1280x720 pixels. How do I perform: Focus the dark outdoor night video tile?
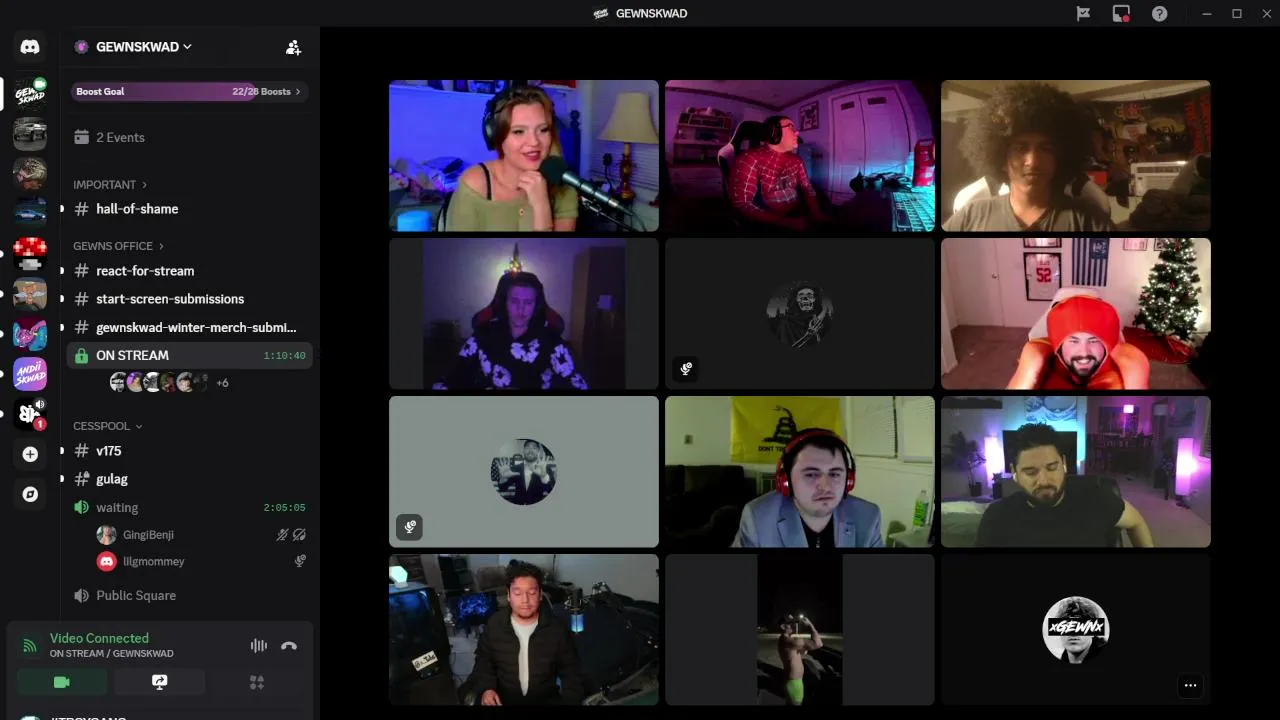click(800, 630)
